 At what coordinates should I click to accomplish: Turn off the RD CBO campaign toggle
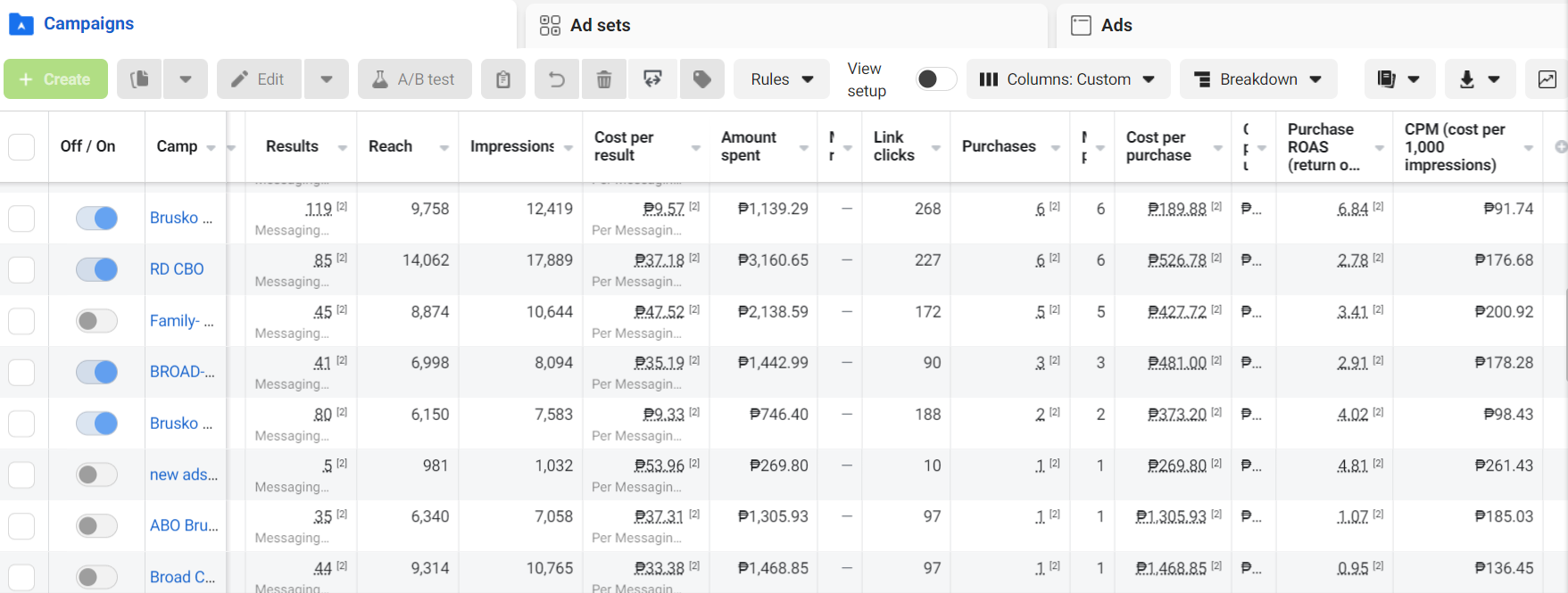pos(96,269)
